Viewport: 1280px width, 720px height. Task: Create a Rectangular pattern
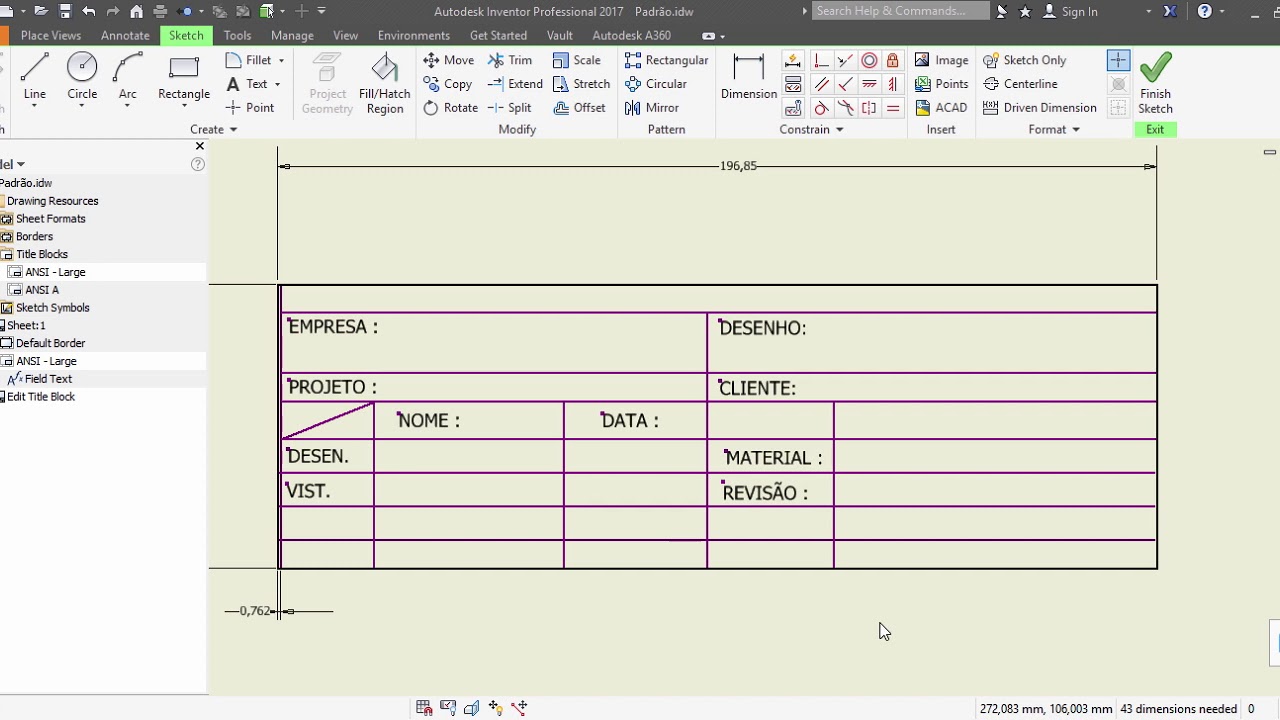[x=666, y=60]
